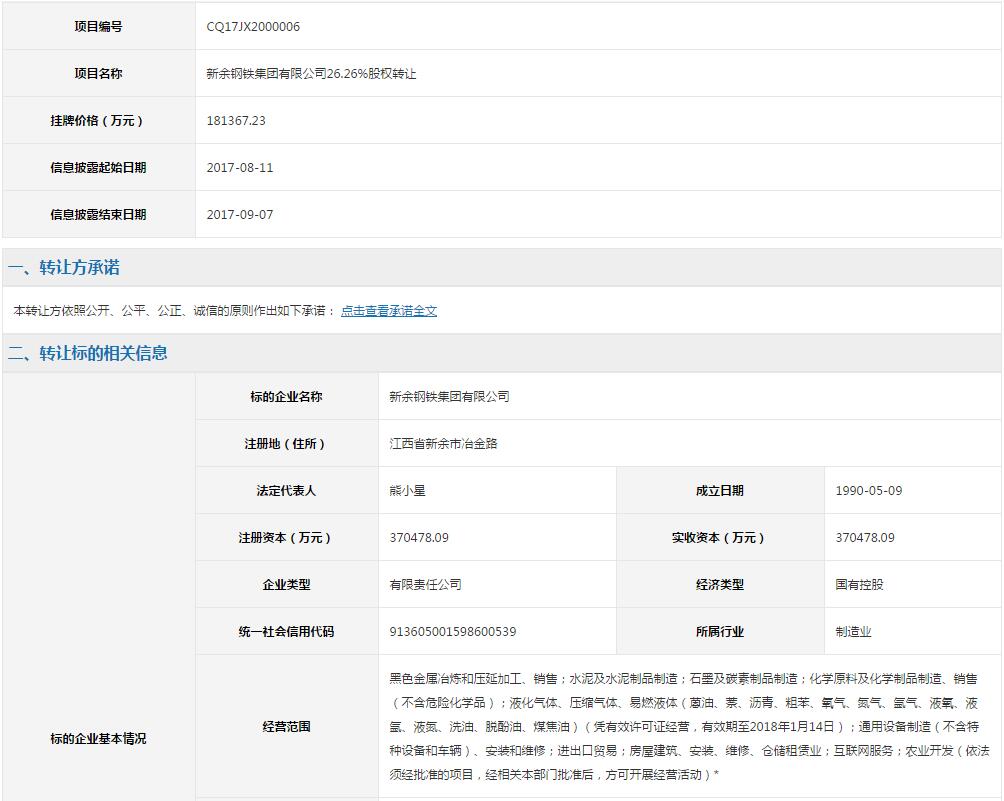Screen dimensions: 1004x801
Task: Open the 点击查看承诺全文 link
Action: pos(388,311)
